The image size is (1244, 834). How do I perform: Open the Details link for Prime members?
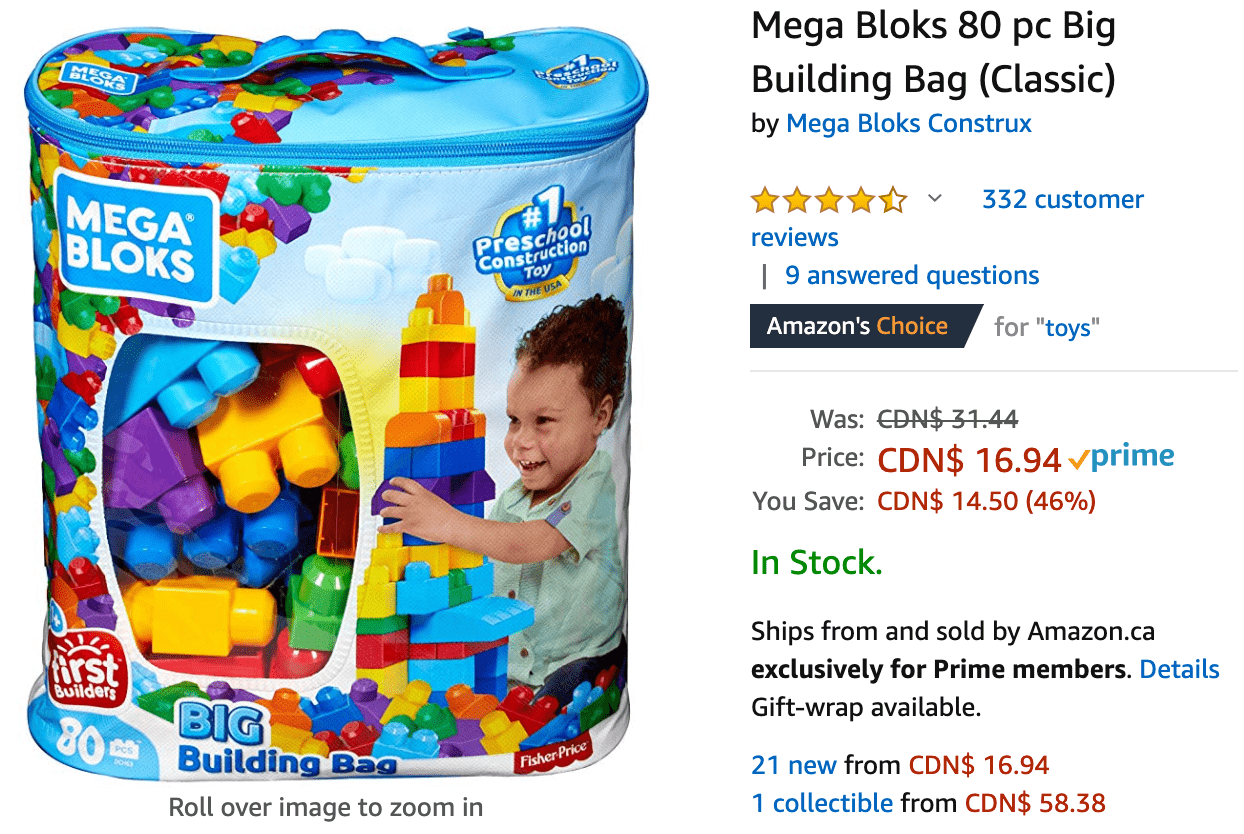[1179, 669]
